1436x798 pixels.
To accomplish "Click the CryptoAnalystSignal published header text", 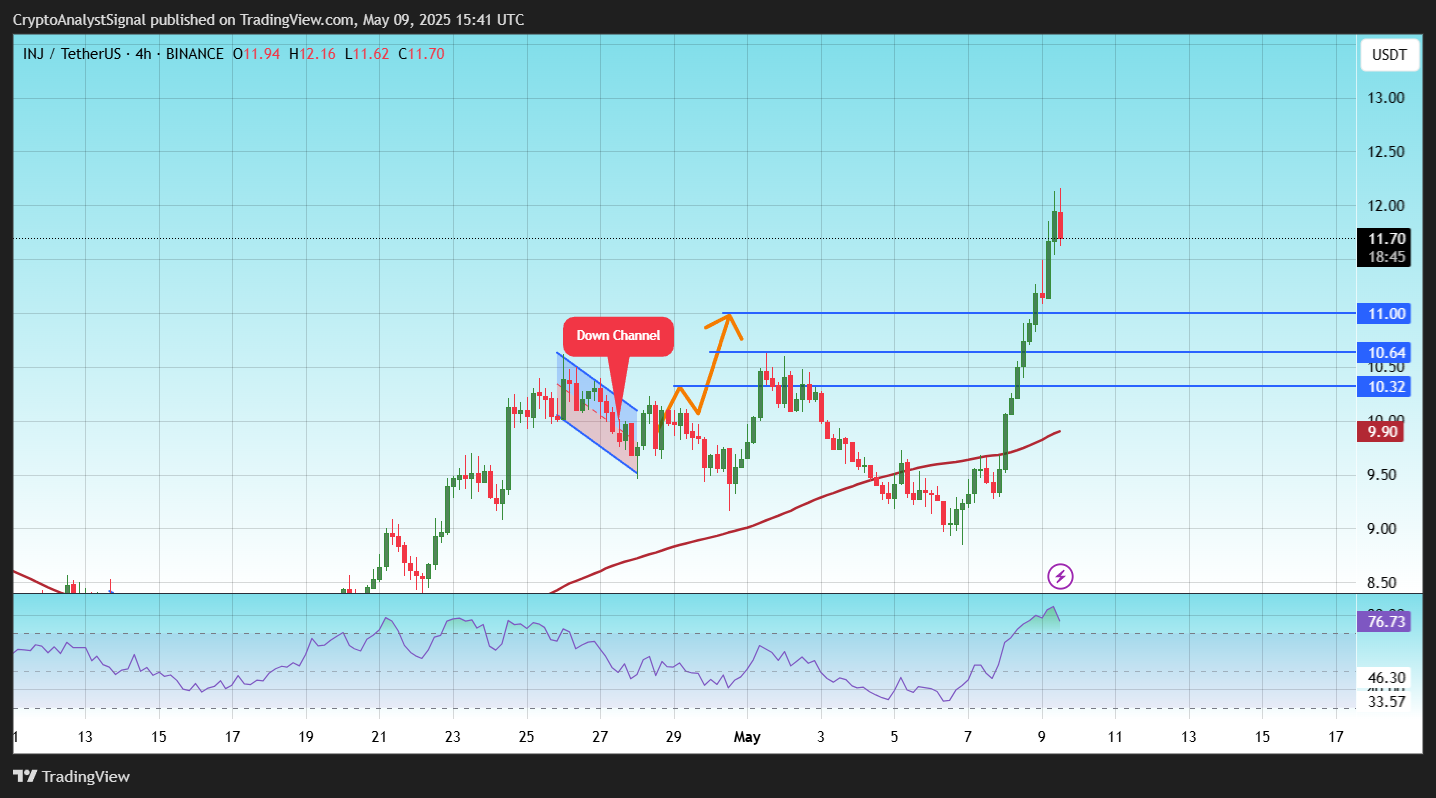I will [268, 20].
